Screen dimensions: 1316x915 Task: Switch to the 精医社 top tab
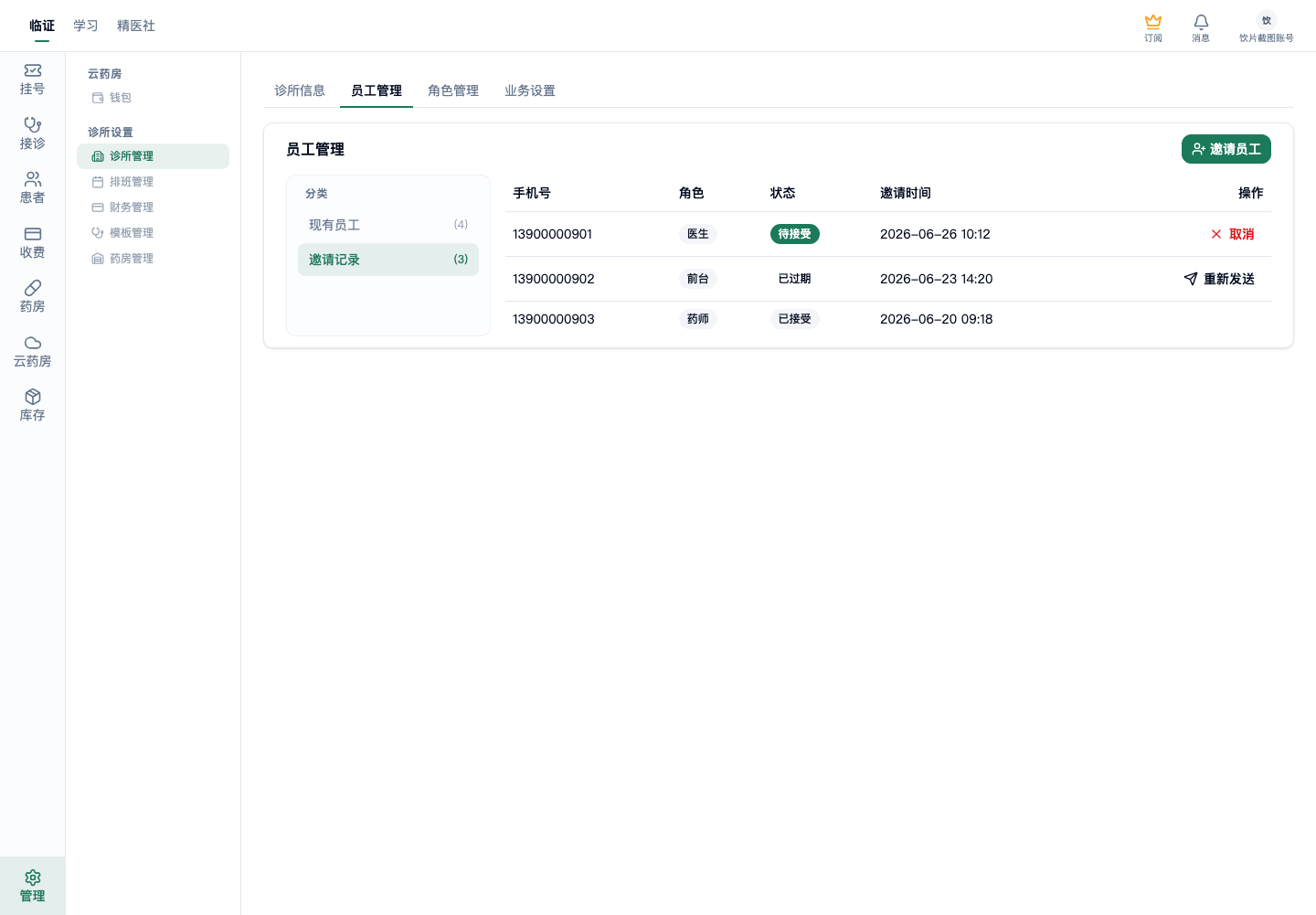(x=136, y=26)
